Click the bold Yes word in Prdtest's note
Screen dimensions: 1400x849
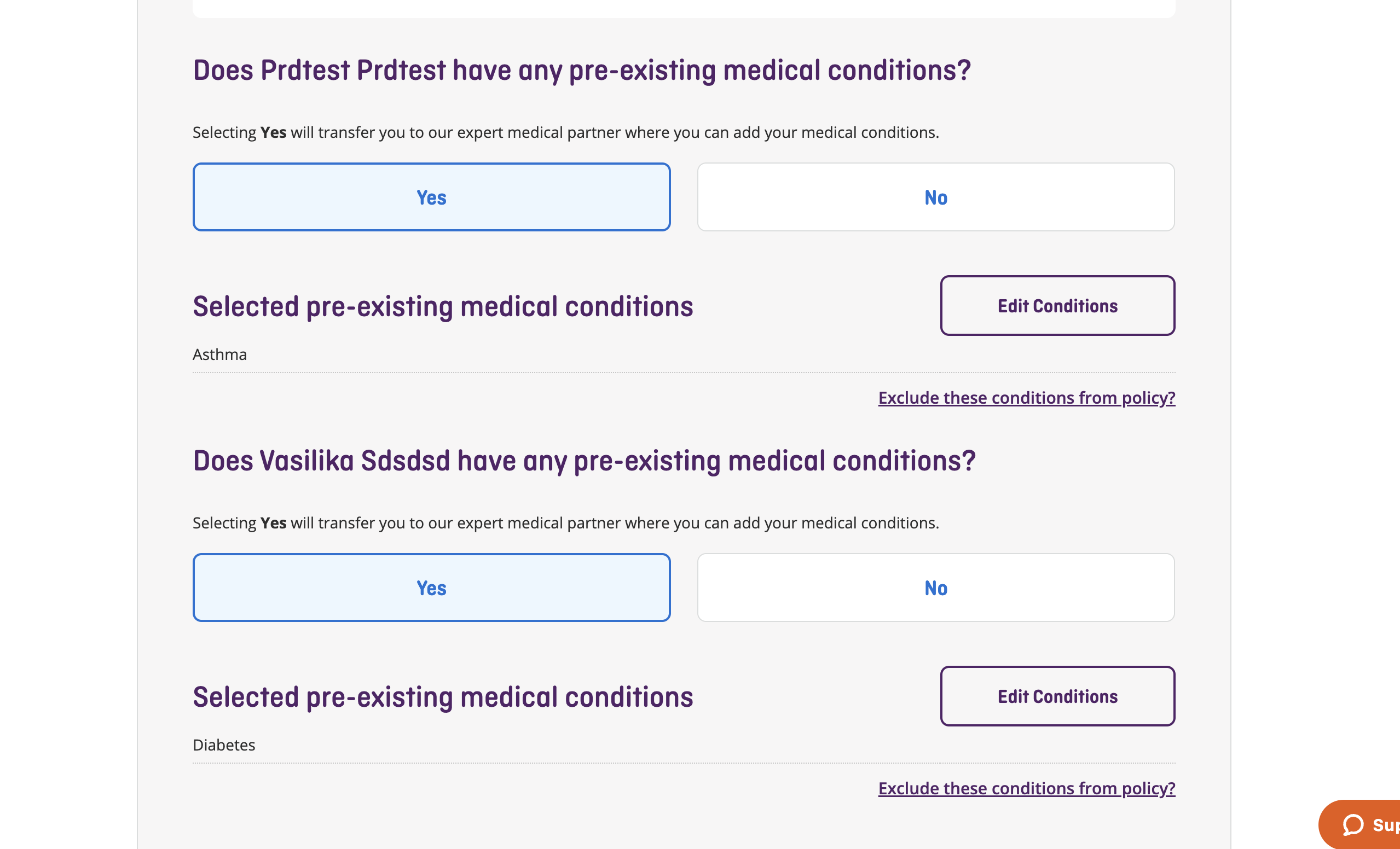coord(273,132)
